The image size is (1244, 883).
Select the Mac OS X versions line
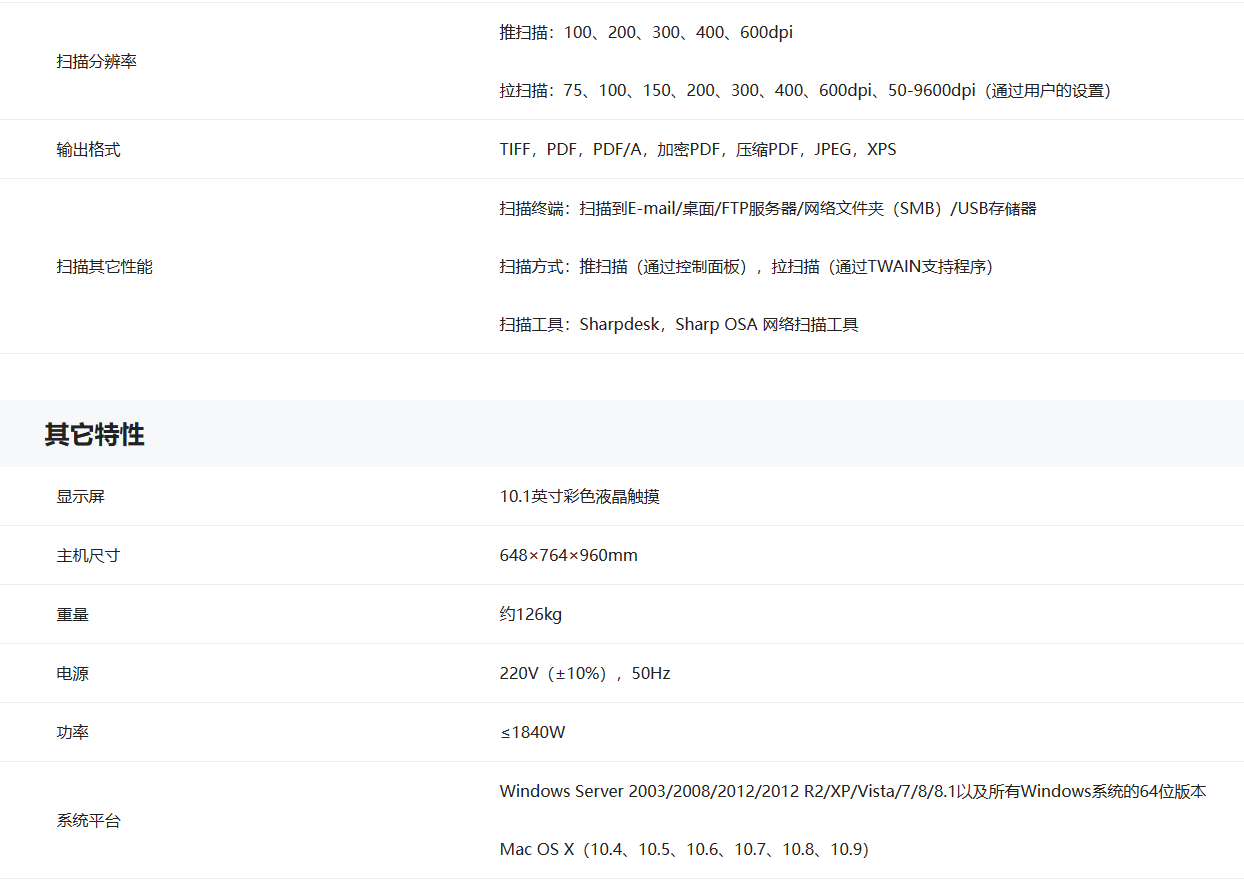click(684, 850)
